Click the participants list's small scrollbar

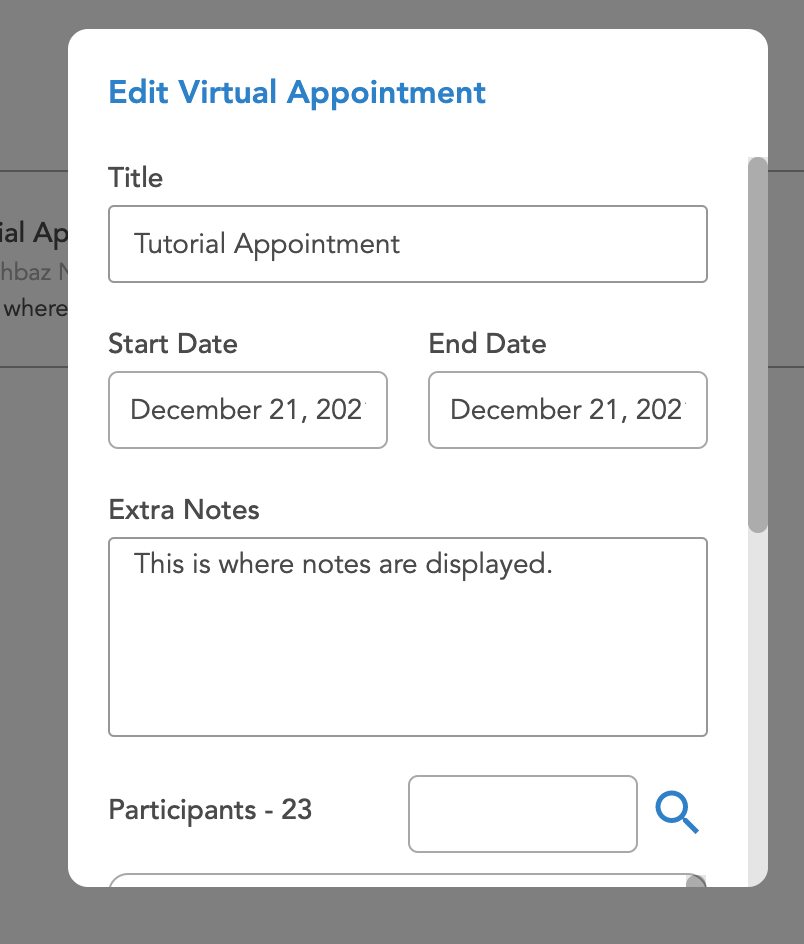[x=695, y=881]
